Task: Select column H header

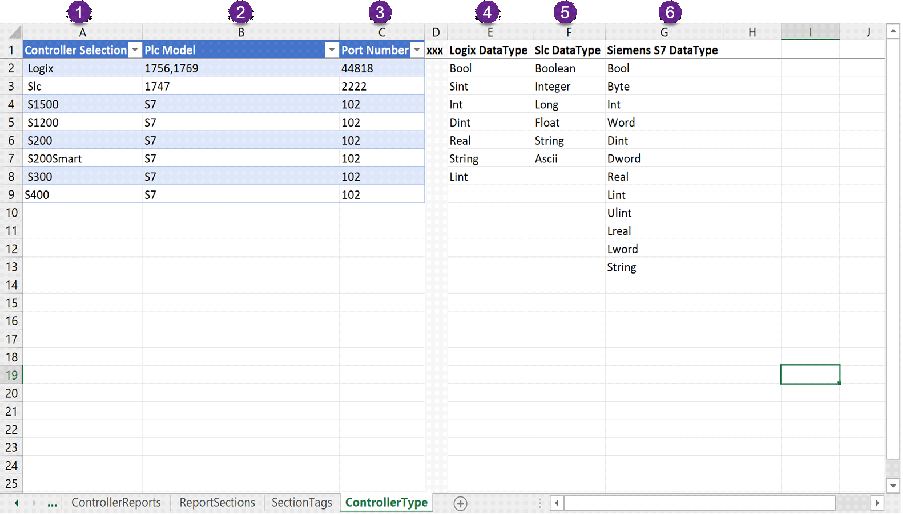Action: coord(752,33)
